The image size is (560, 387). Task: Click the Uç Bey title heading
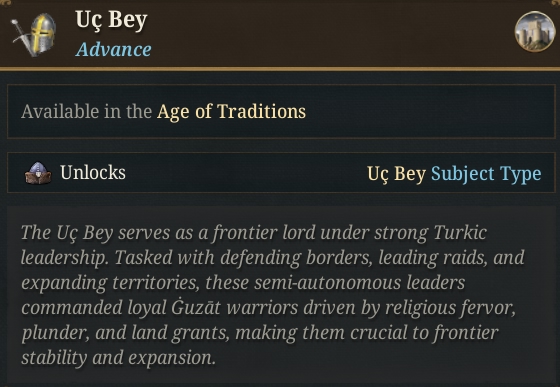(x=111, y=20)
